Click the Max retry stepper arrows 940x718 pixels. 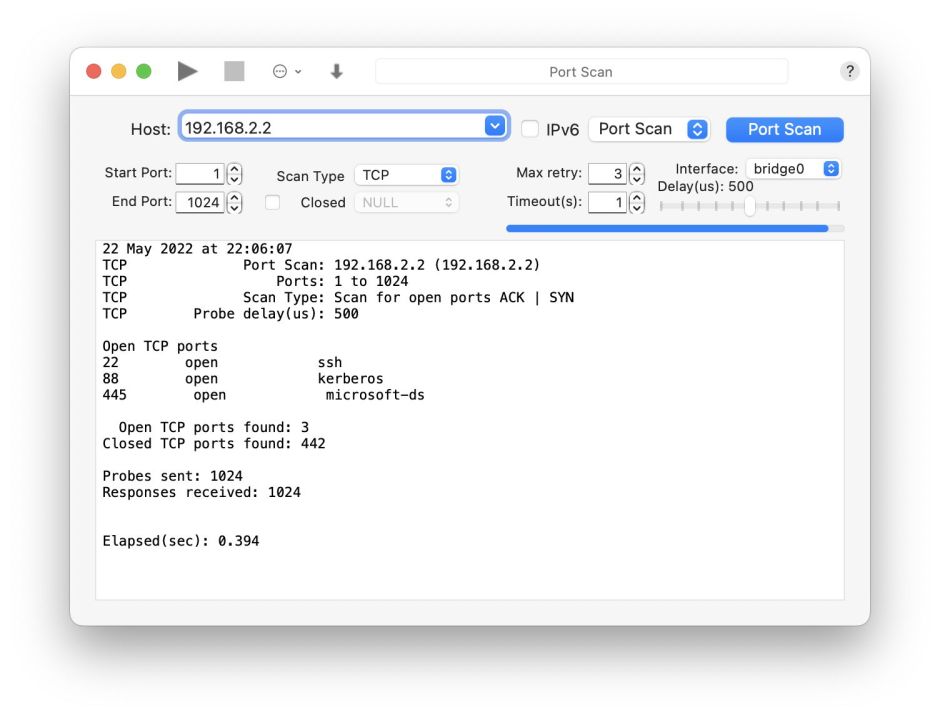pyautogui.click(x=636, y=174)
